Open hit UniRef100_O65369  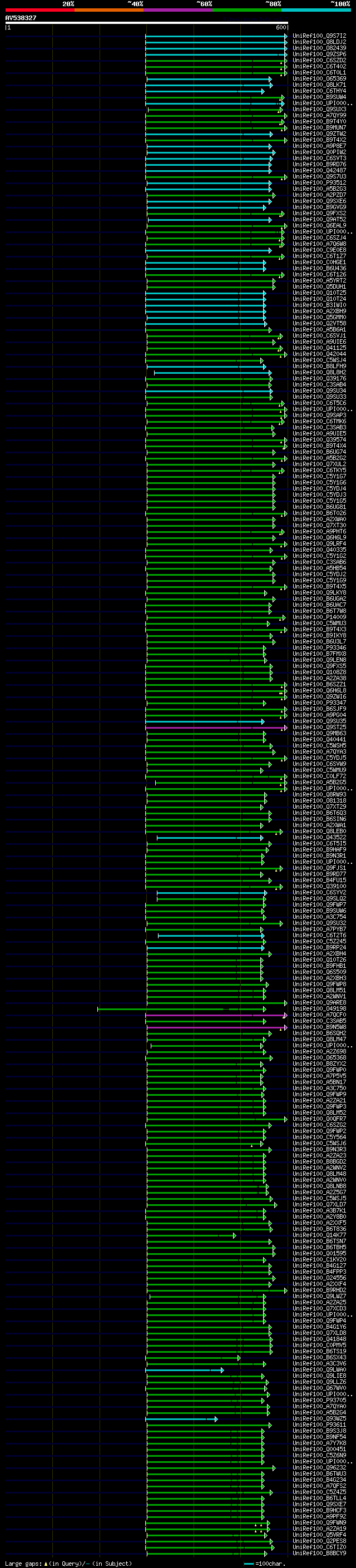point(319,78)
